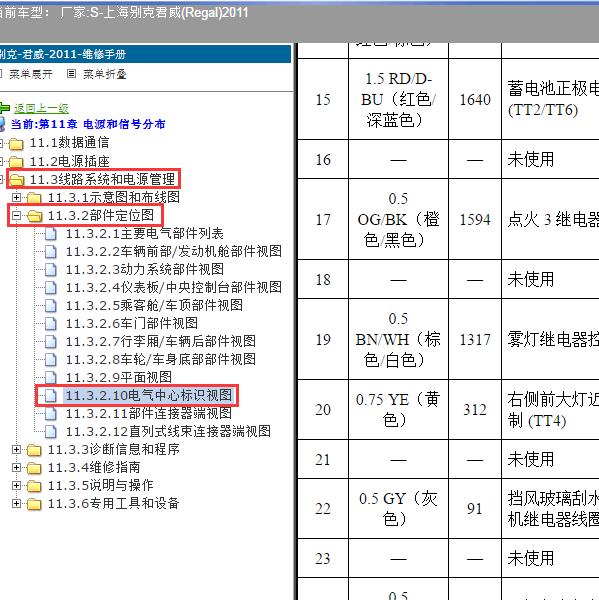Click the page icon of 11.3.2.7行李厢/车辆后部件视图

click(x=51, y=341)
